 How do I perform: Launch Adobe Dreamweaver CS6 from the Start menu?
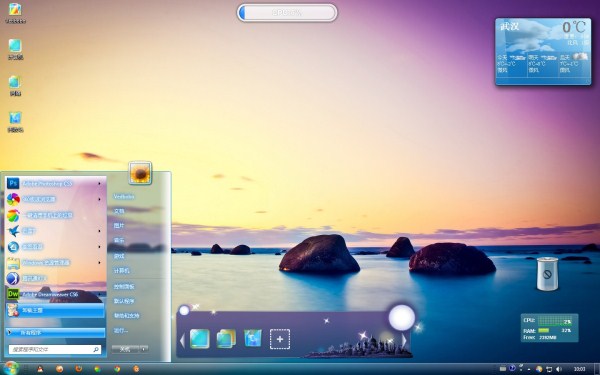point(55,294)
